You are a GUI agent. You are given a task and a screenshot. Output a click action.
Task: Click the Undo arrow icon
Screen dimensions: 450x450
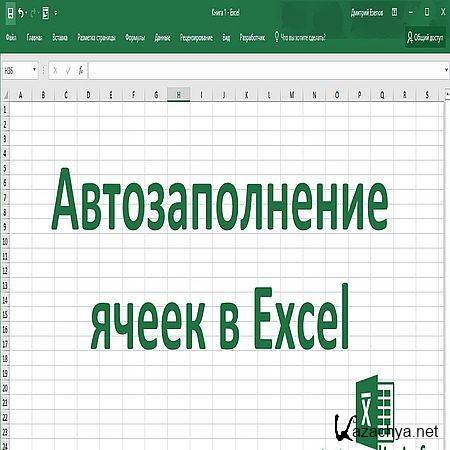(x=21, y=13)
